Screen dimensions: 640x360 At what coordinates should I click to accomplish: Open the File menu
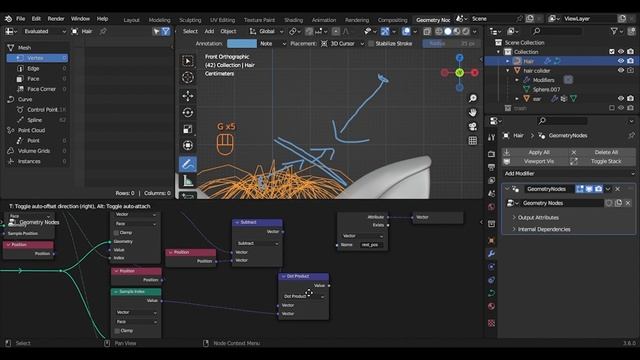coord(20,19)
